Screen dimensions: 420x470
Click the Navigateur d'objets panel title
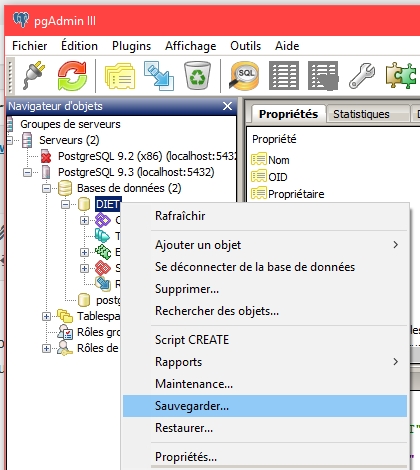coord(55,106)
